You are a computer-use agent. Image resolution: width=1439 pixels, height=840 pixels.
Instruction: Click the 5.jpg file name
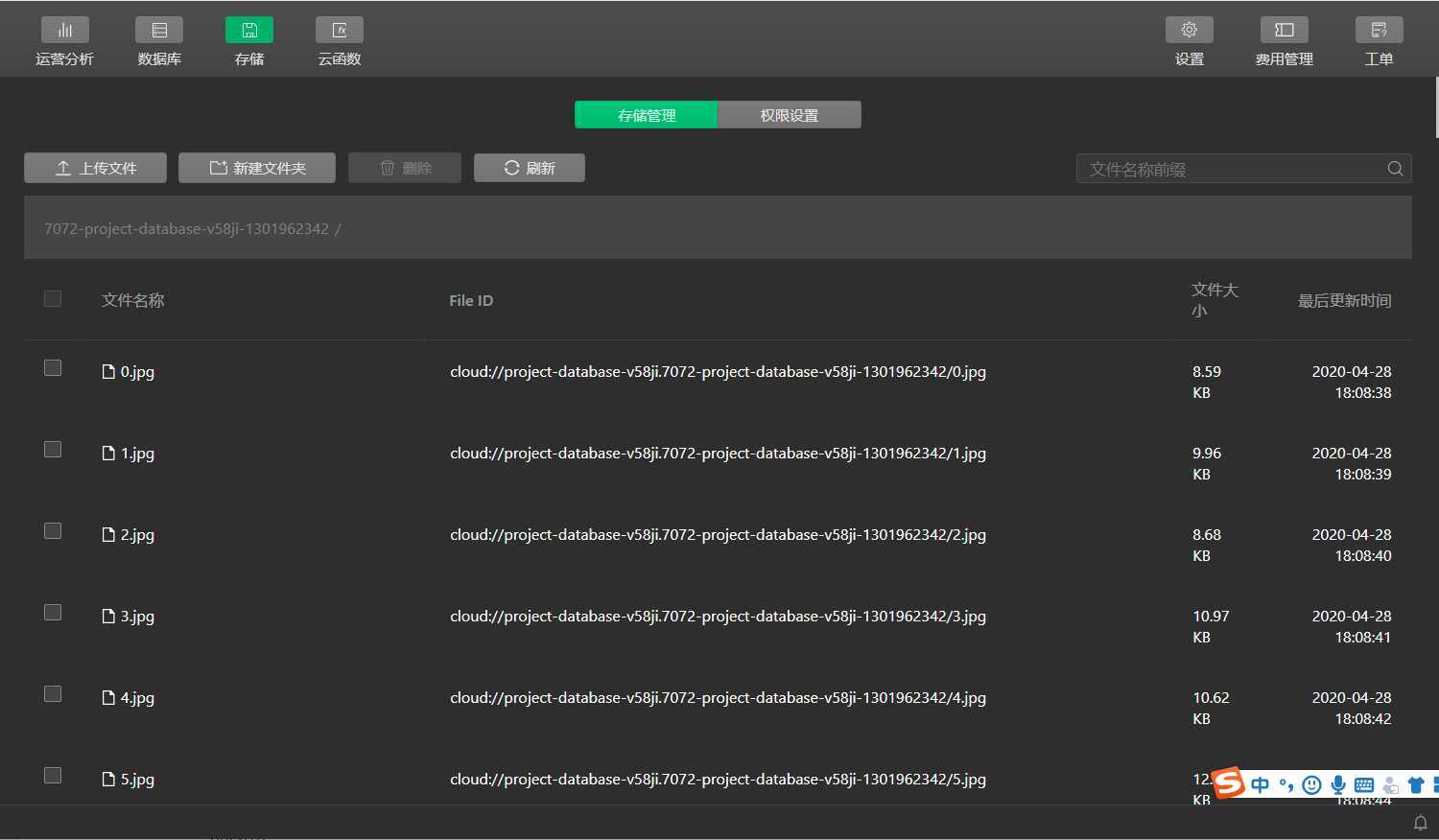click(x=137, y=780)
